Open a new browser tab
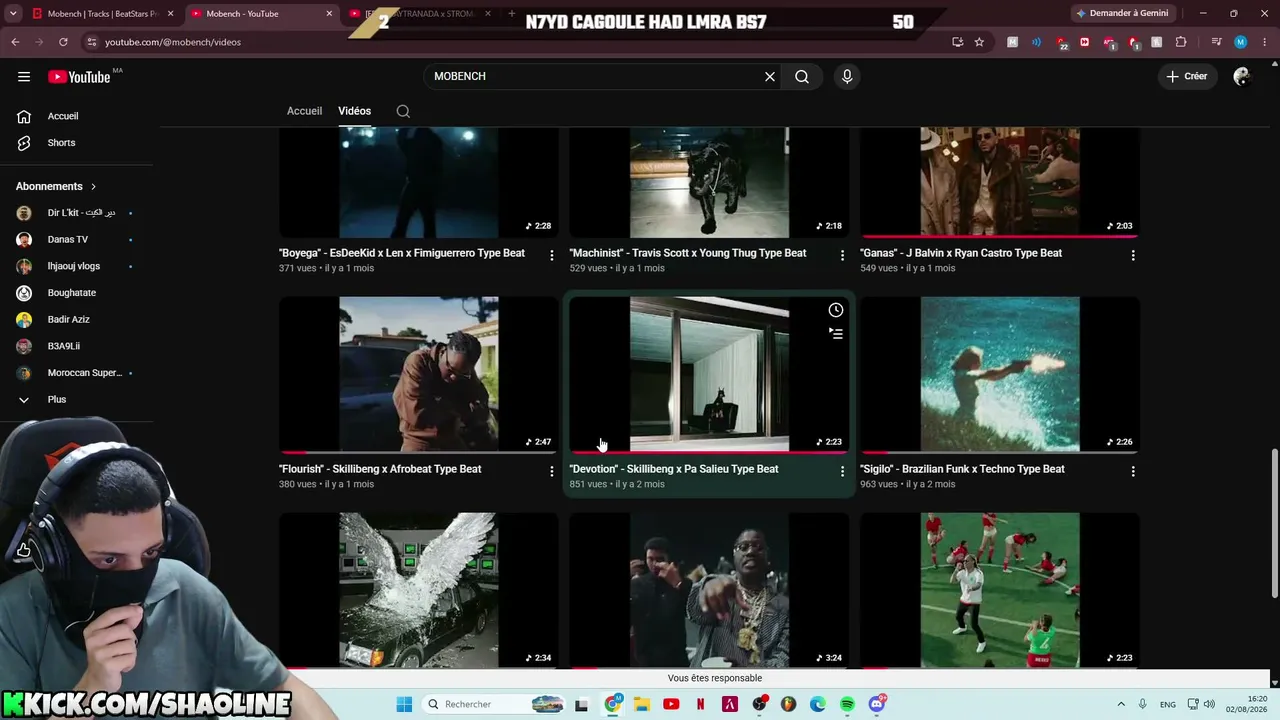Viewport: 1280px width, 720px height. [x=512, y=14]
